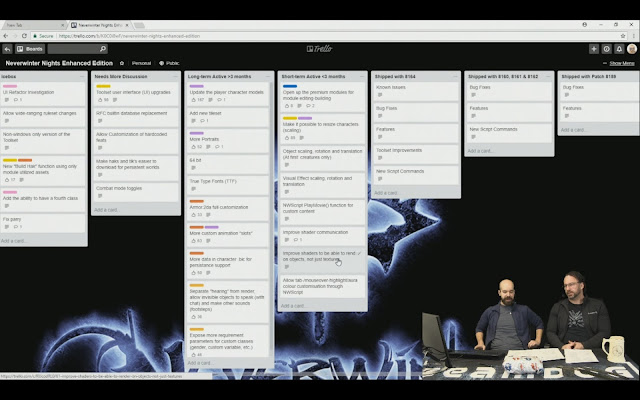The width and height of the screenshot is (640, 400).
Task: Open Combat mode toggles card
Action: coord(136,192)
